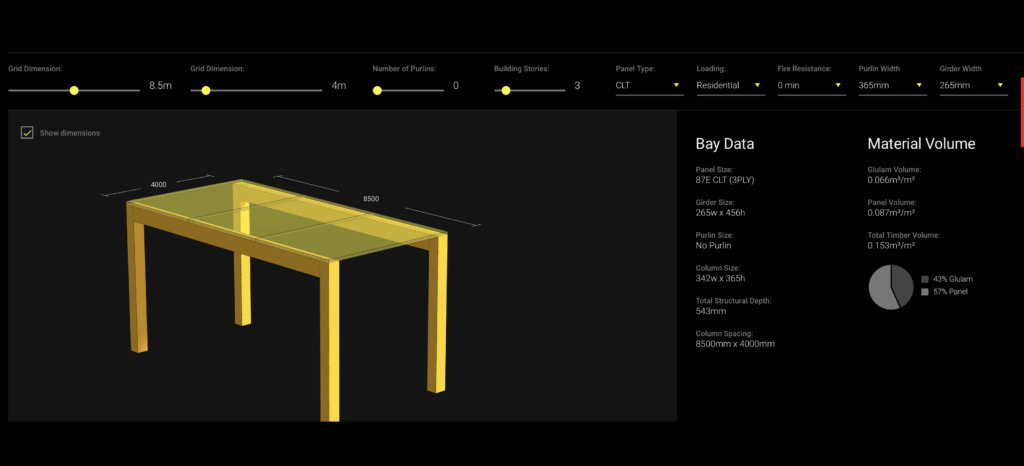Click the Building Stories slider handle

pyautogui.click(x=505, y=91)
